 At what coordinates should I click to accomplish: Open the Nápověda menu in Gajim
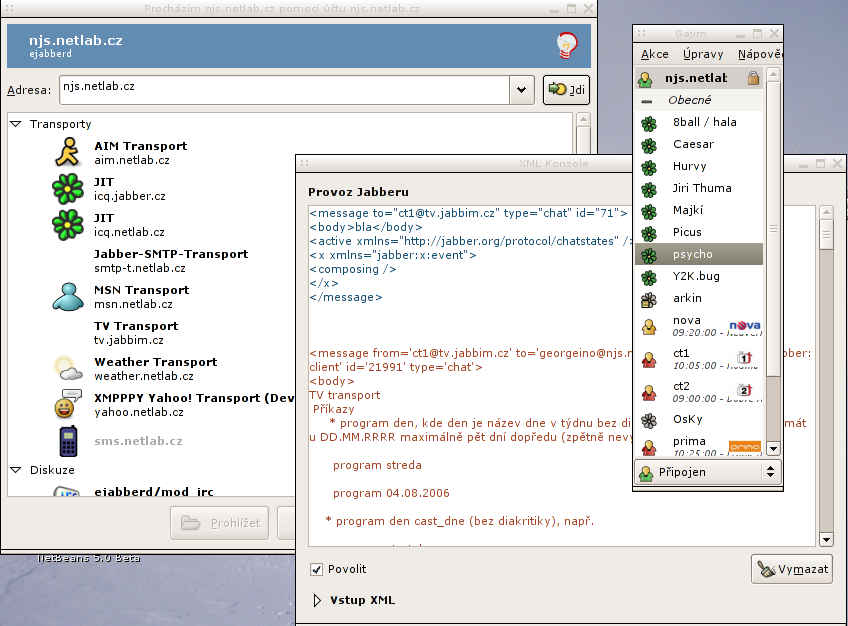tap(760, 54)
